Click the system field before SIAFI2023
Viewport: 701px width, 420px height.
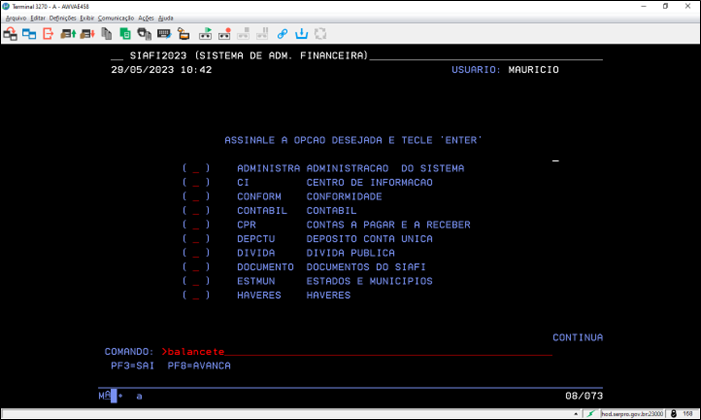pos(117,56)
